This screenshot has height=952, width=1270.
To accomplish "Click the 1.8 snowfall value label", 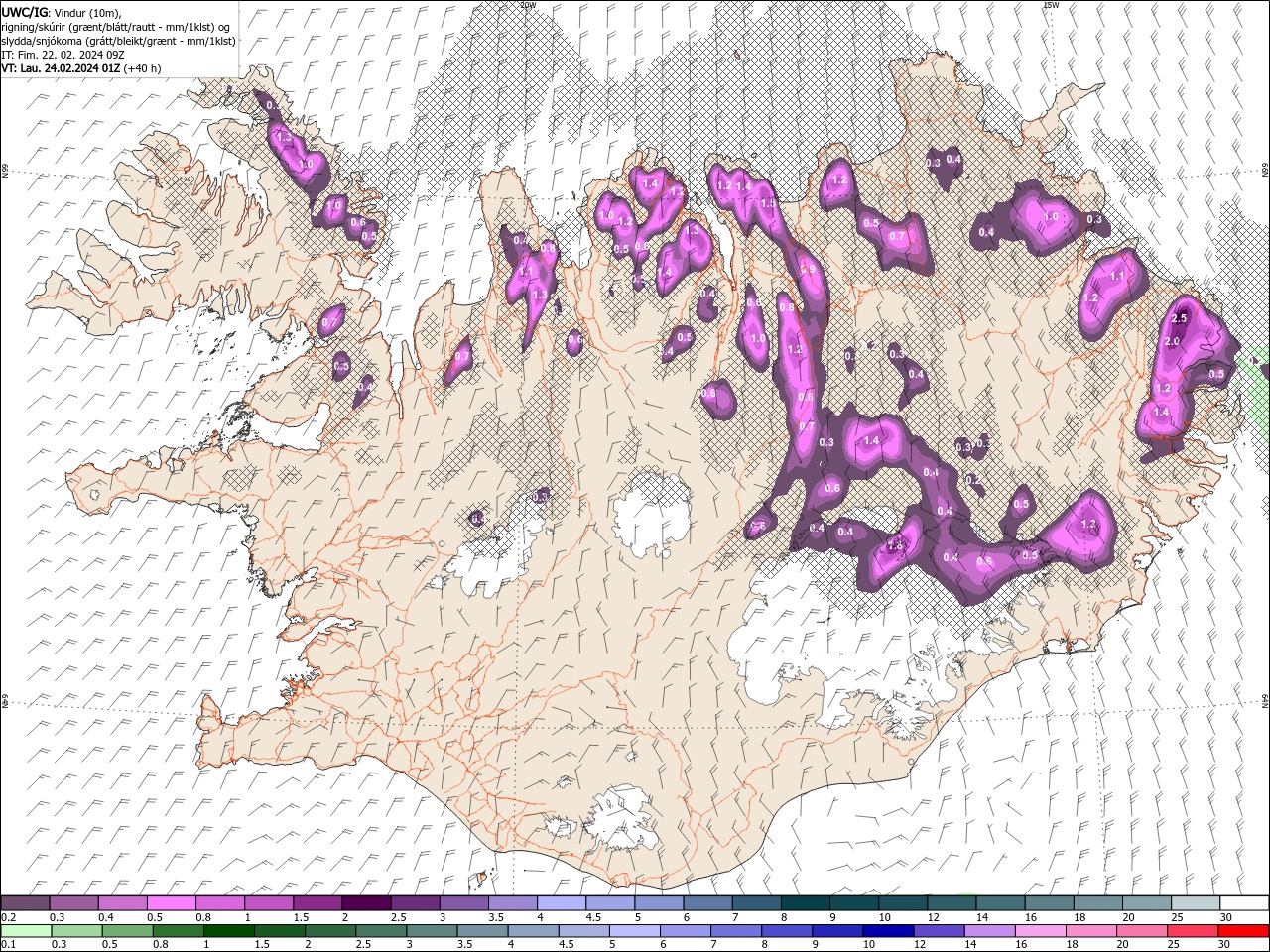I will [x=895, y=546].
